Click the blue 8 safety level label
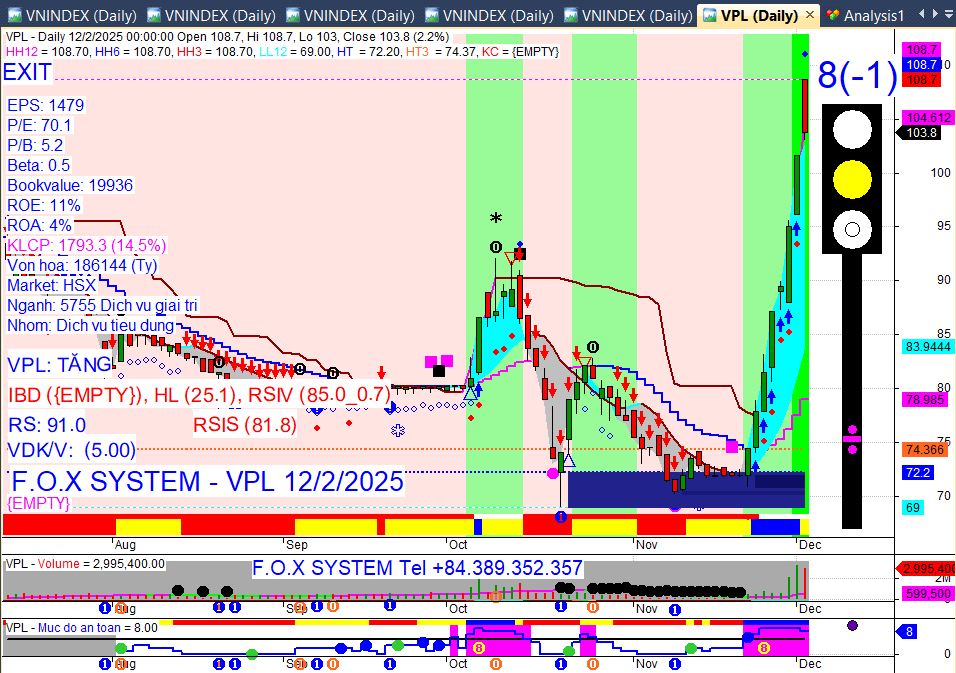The image size is (956, 673). (x=908, y=632)
